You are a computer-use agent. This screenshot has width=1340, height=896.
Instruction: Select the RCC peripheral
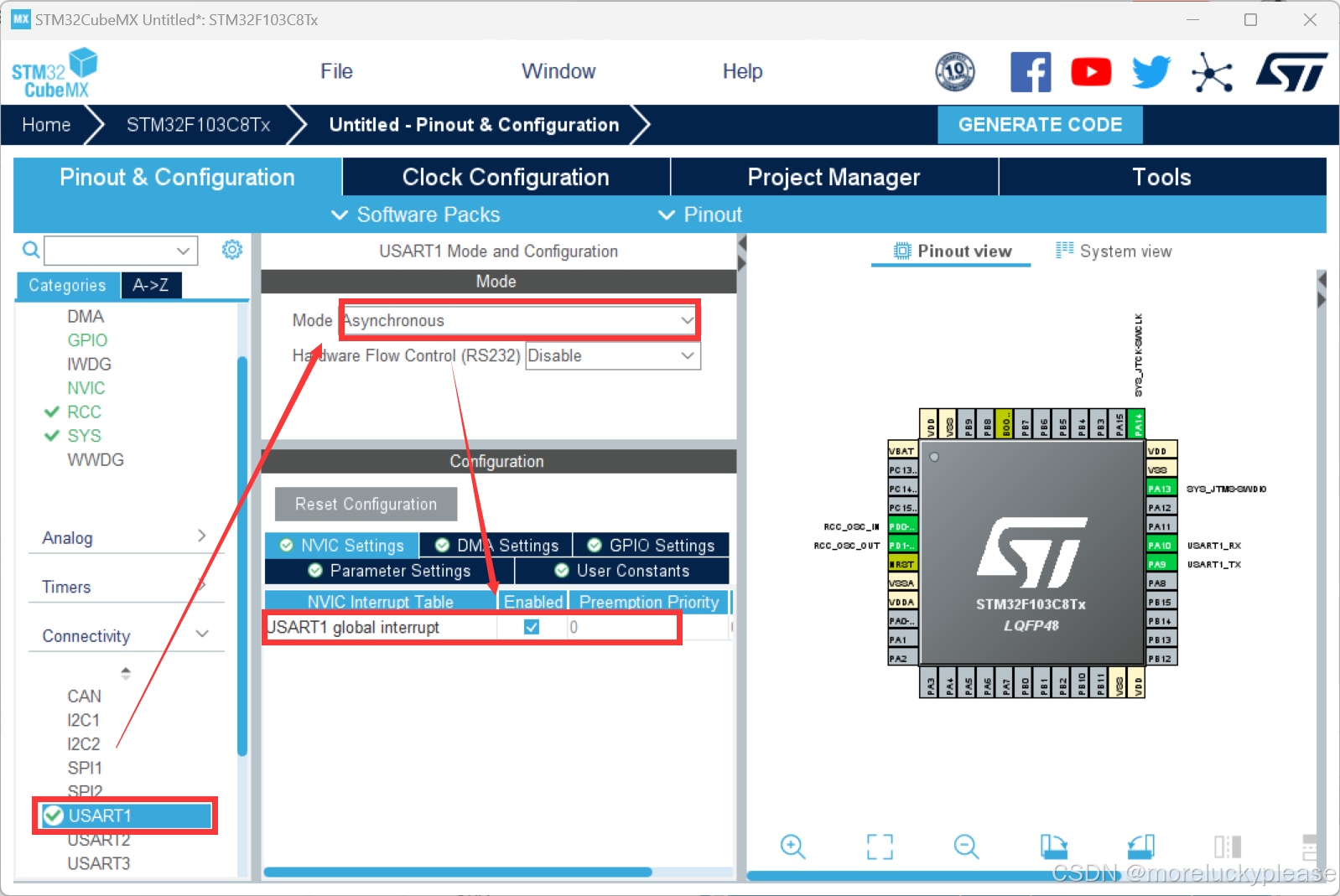(84, 412)
